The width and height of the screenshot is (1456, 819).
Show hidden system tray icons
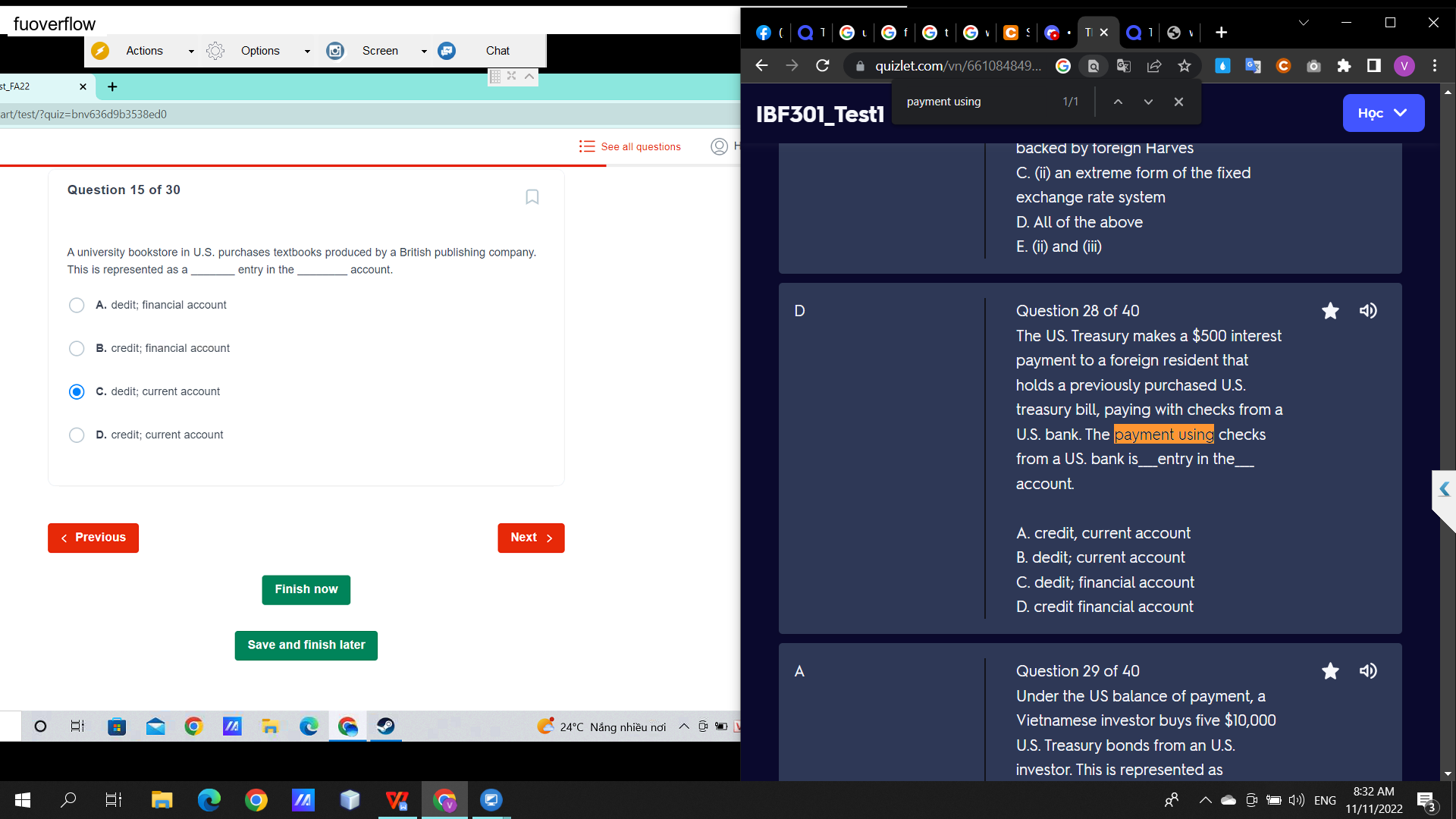click(1205, 800)
